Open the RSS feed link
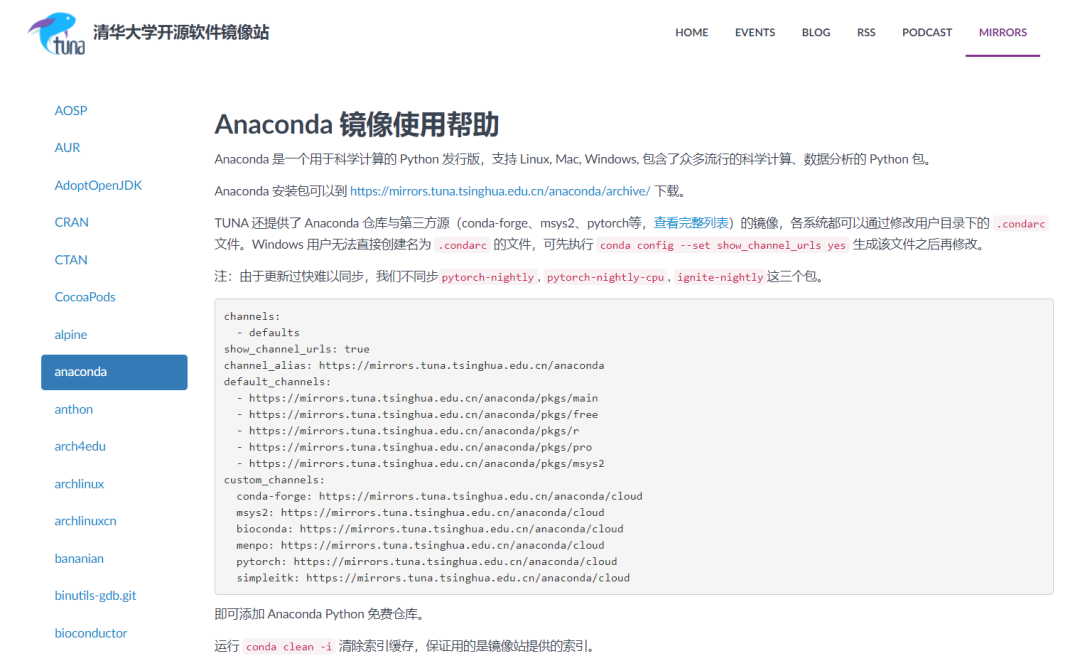1080x656 pixels. pyautogui.click(x=866, y=32)
